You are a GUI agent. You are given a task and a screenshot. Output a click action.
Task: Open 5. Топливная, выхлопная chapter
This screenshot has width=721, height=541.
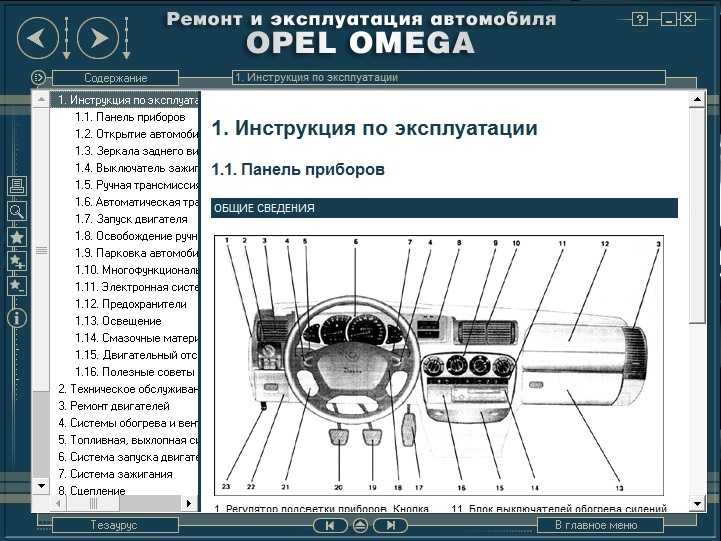128,440
